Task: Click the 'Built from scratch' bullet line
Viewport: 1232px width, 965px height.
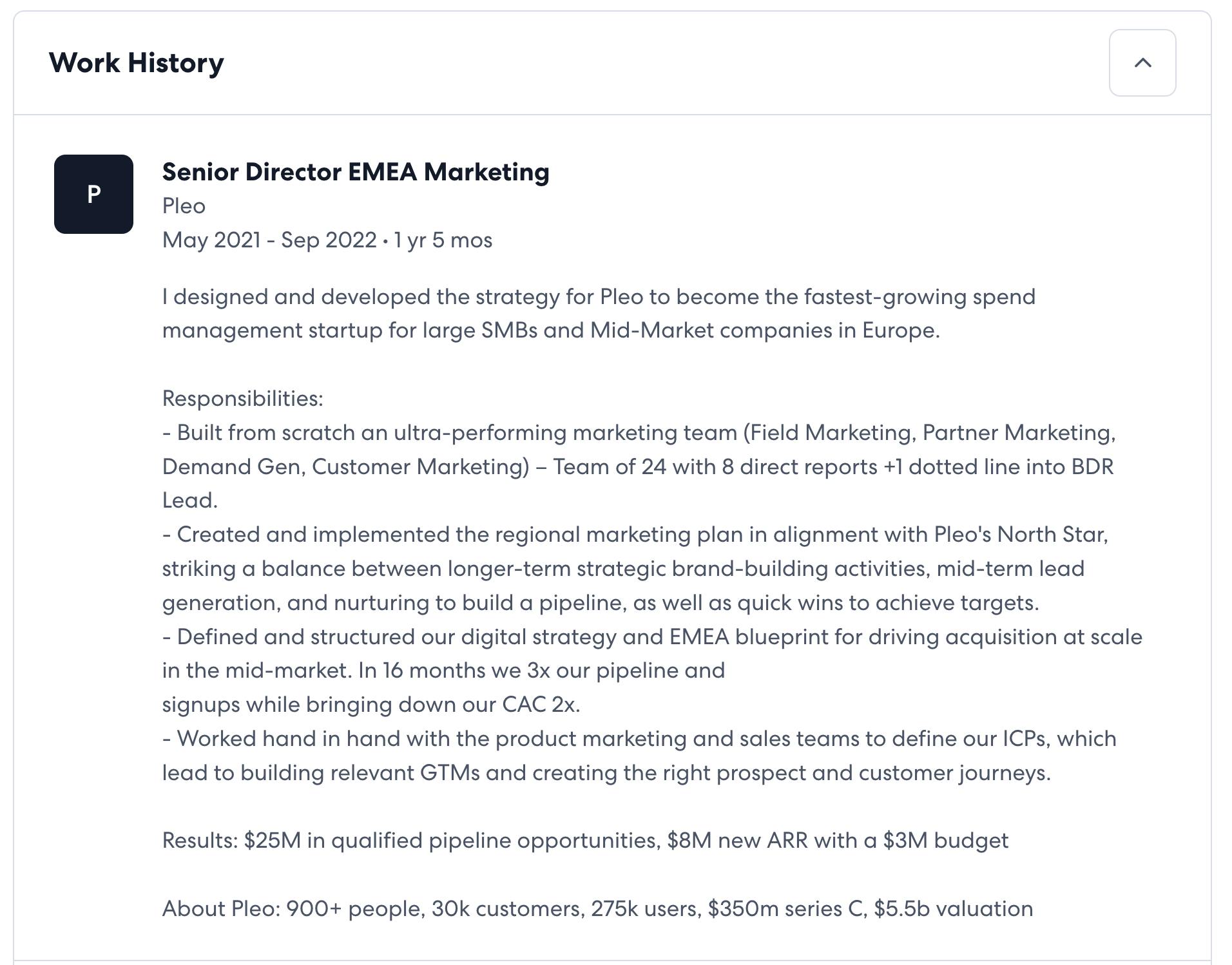Action: click(639, 433)
